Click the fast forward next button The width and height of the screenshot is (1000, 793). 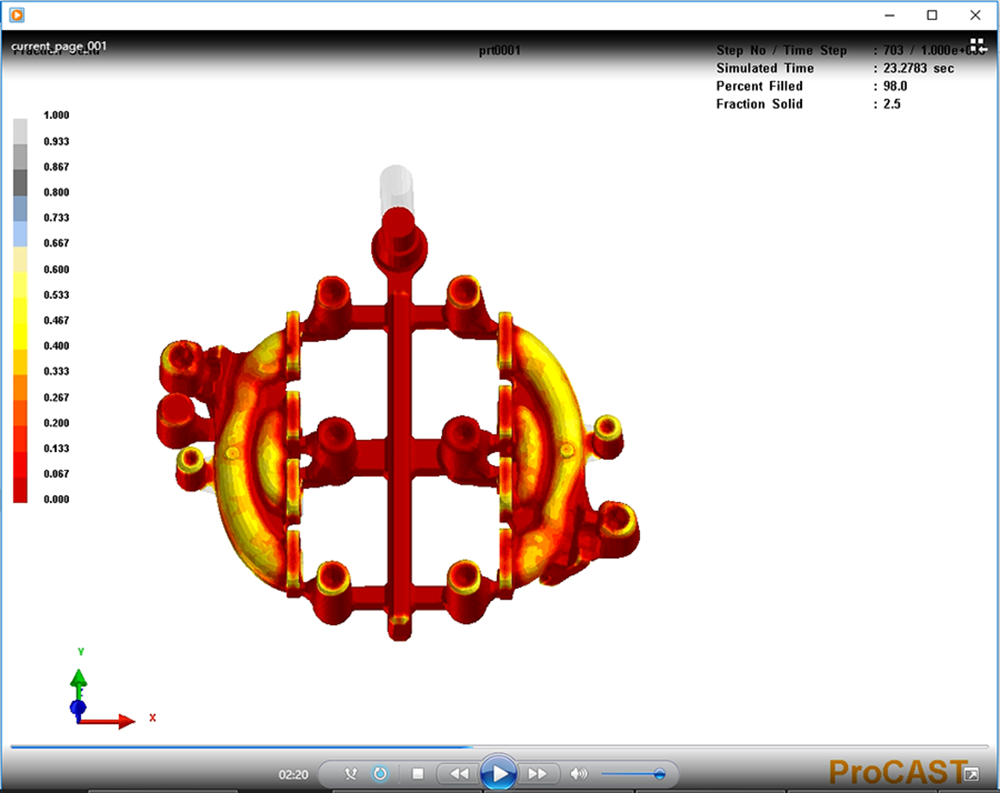(x=537, y=774)
